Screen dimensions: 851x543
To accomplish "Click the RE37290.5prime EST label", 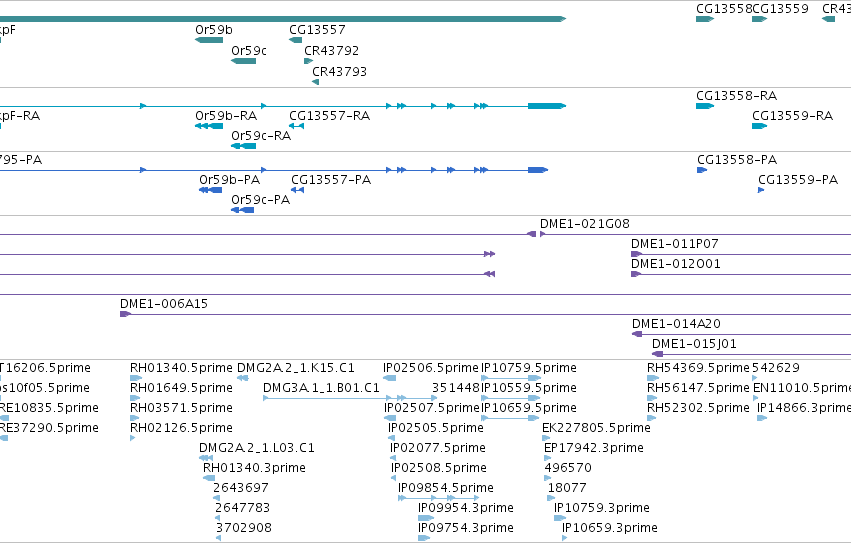I will (49, 428).
